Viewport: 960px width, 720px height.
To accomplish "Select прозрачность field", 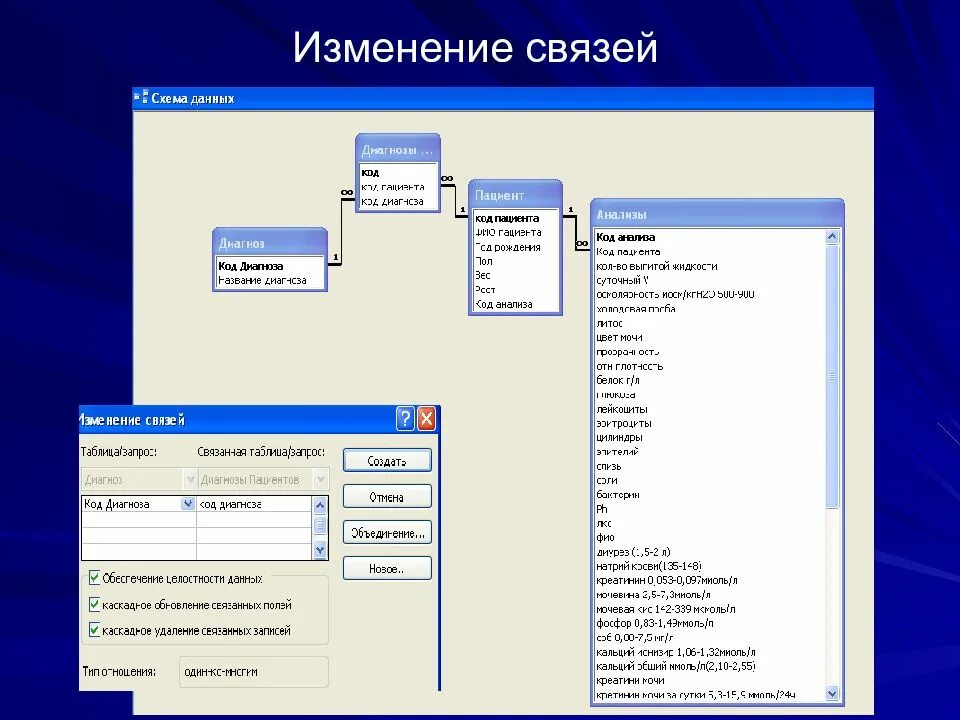I will (x=628, y=351).
